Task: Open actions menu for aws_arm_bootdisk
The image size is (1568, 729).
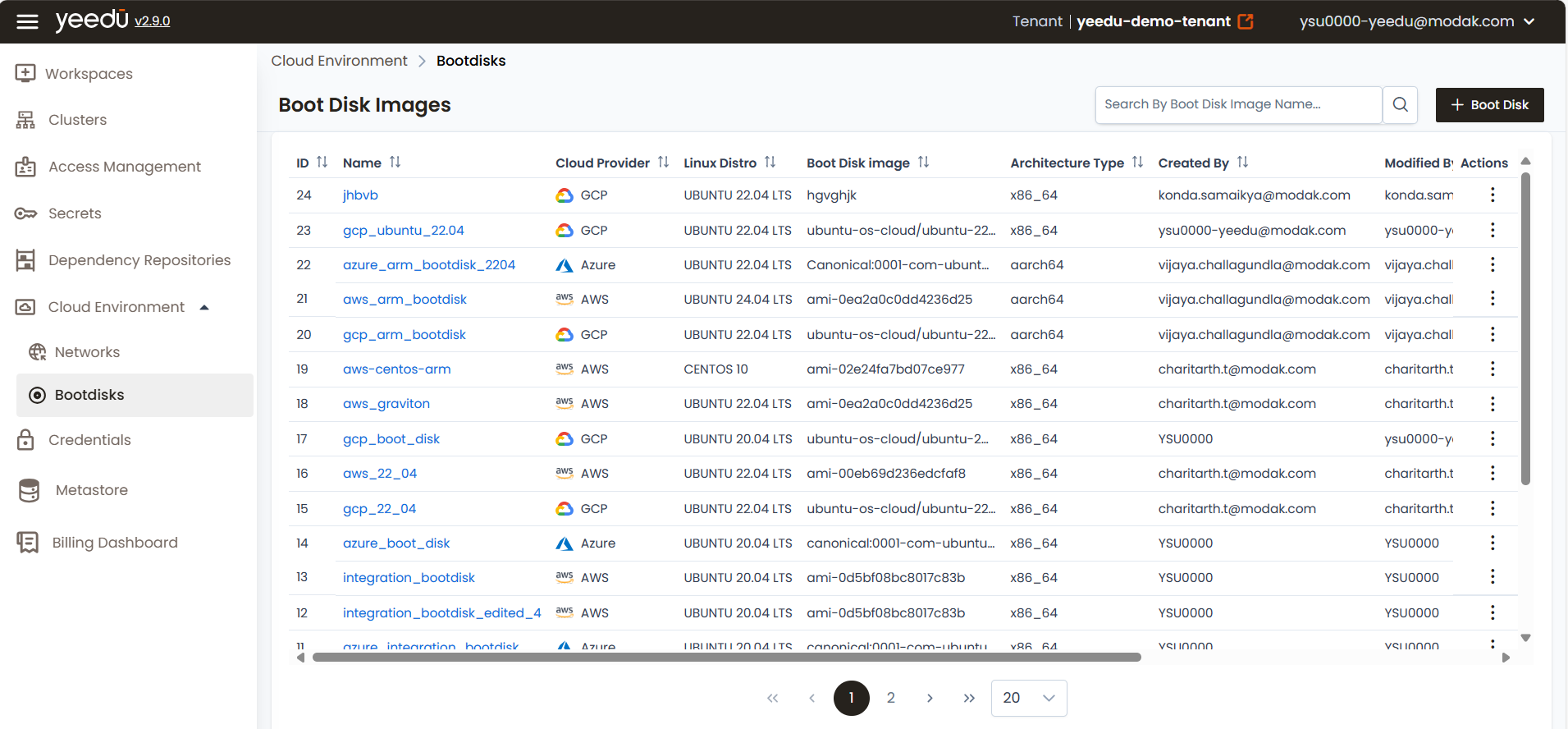Action: click(1493, 299)
